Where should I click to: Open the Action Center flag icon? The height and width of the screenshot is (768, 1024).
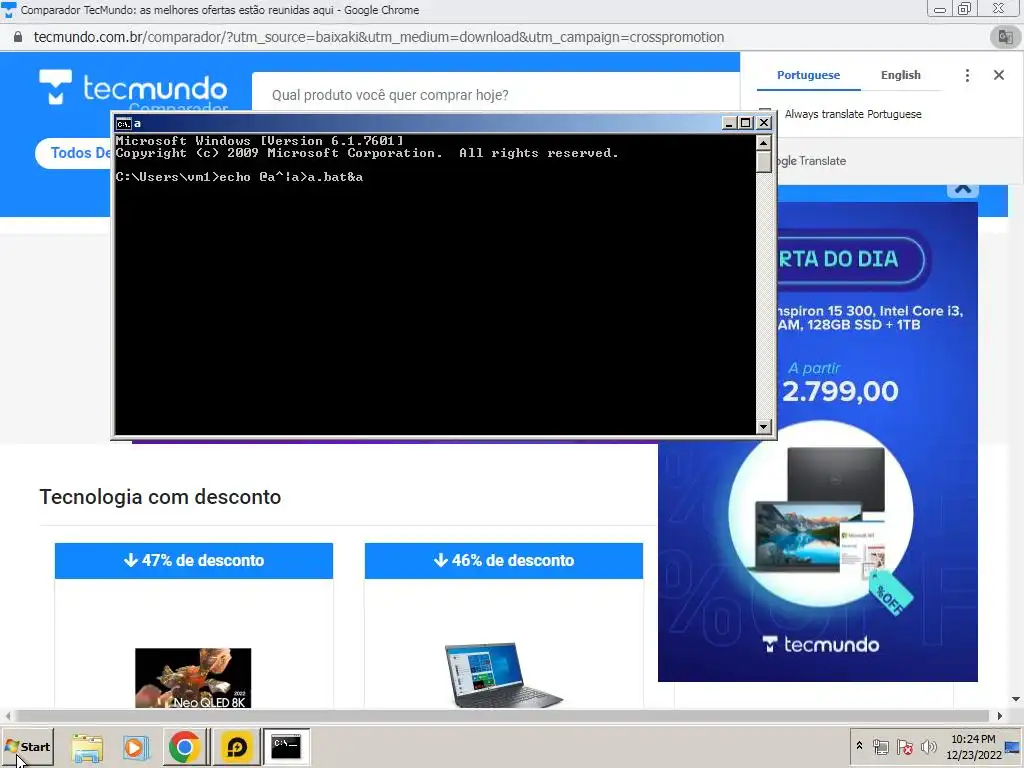click(904, 746)
